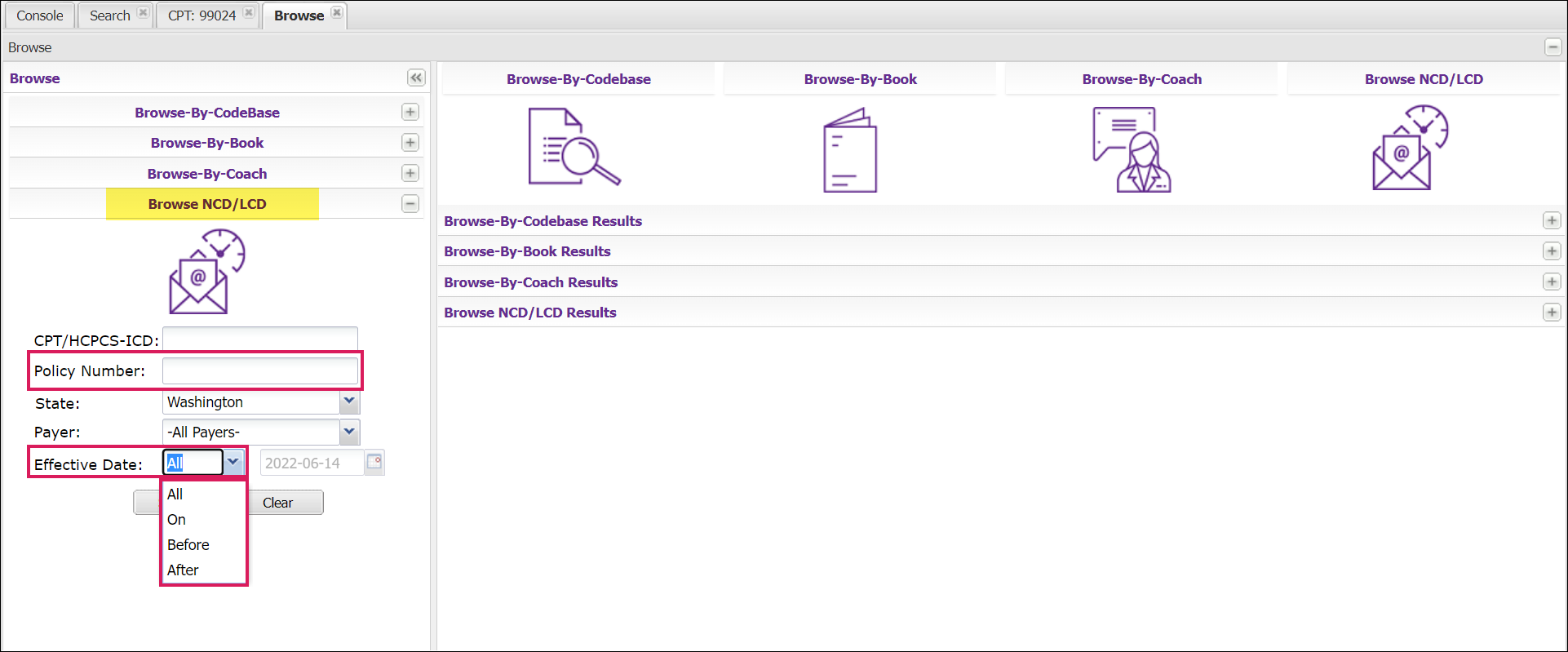This screenshot has height=652, width=1568.
Task: Click the Policy Number input field
Action: [259, 371]
